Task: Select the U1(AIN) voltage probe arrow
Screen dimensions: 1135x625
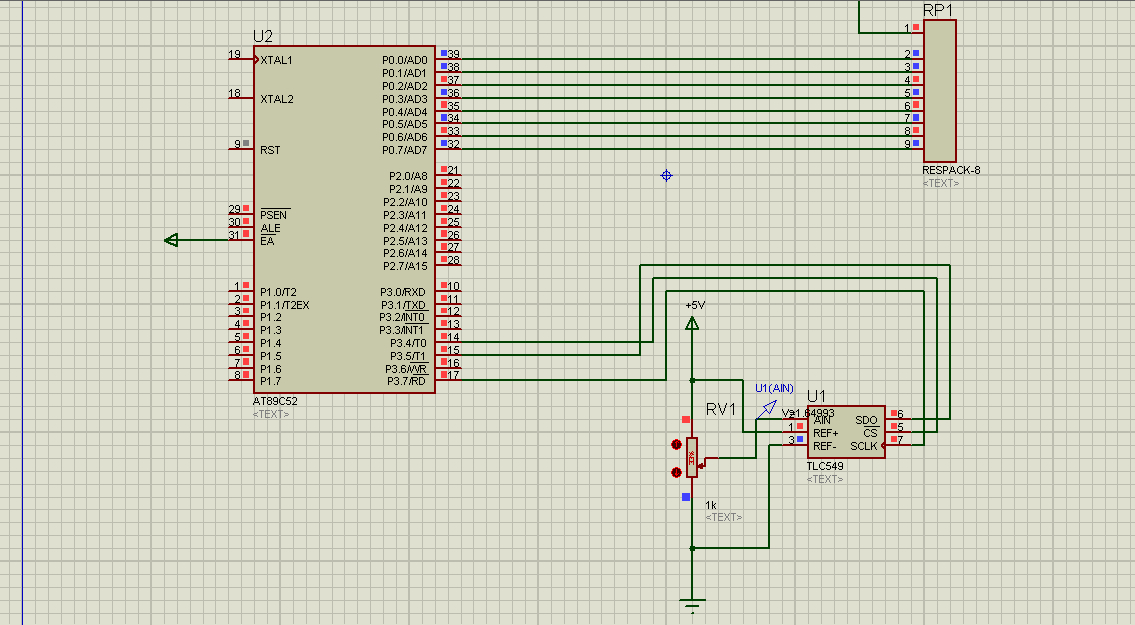Action: pos(767,409)
